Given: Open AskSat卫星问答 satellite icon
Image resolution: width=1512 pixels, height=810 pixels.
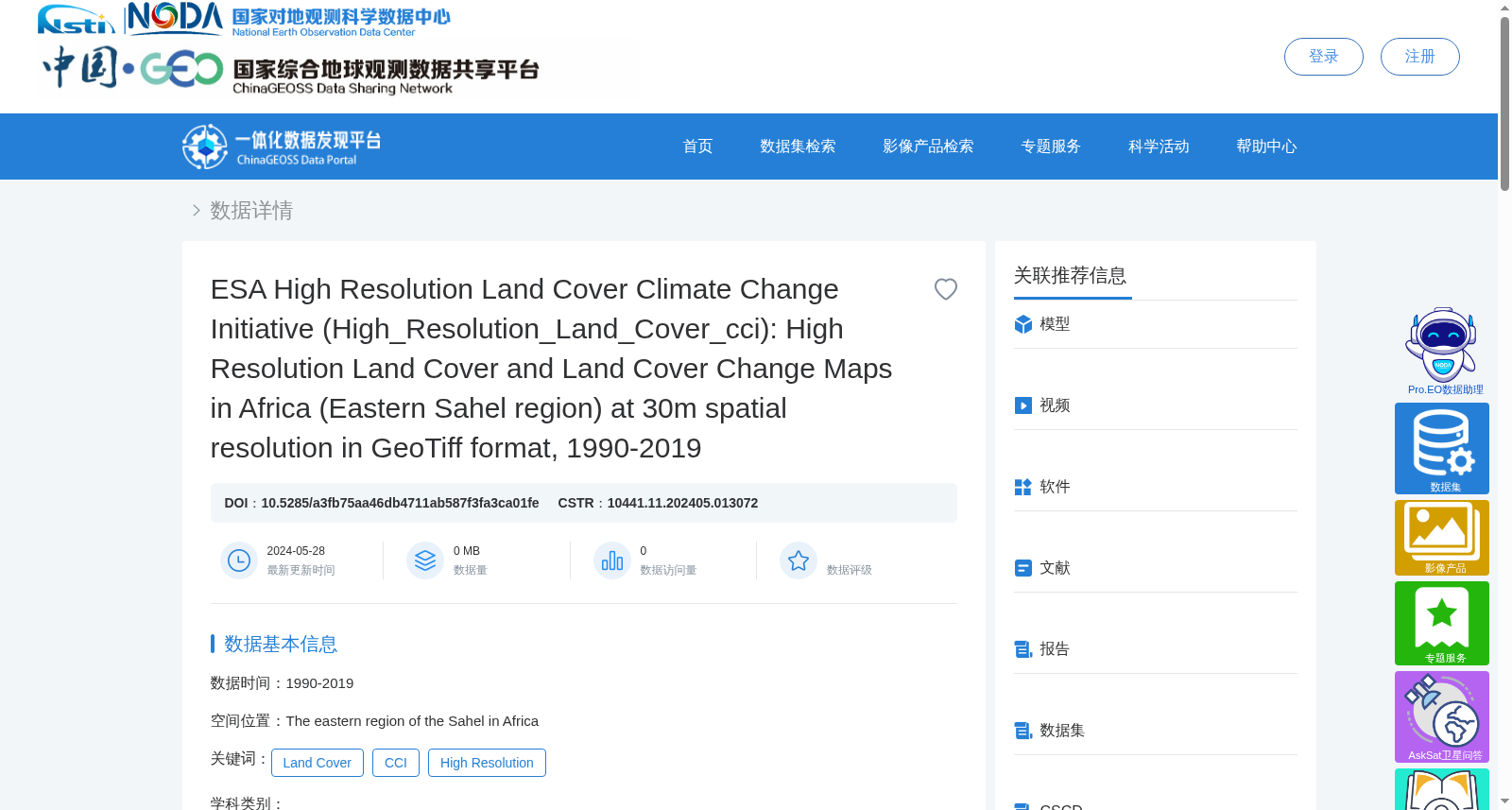Looking at the screenshot, I should click(1442, 716).
